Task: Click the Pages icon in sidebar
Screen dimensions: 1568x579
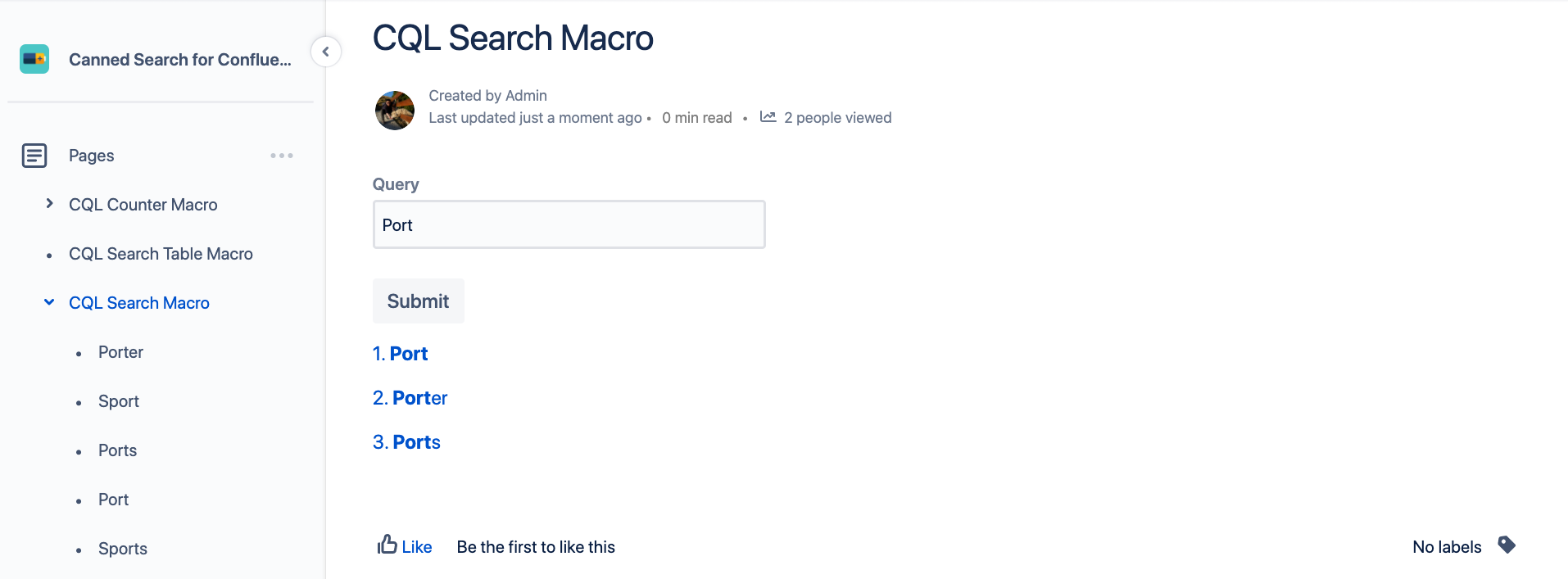Action: click(x=34, y=156)
